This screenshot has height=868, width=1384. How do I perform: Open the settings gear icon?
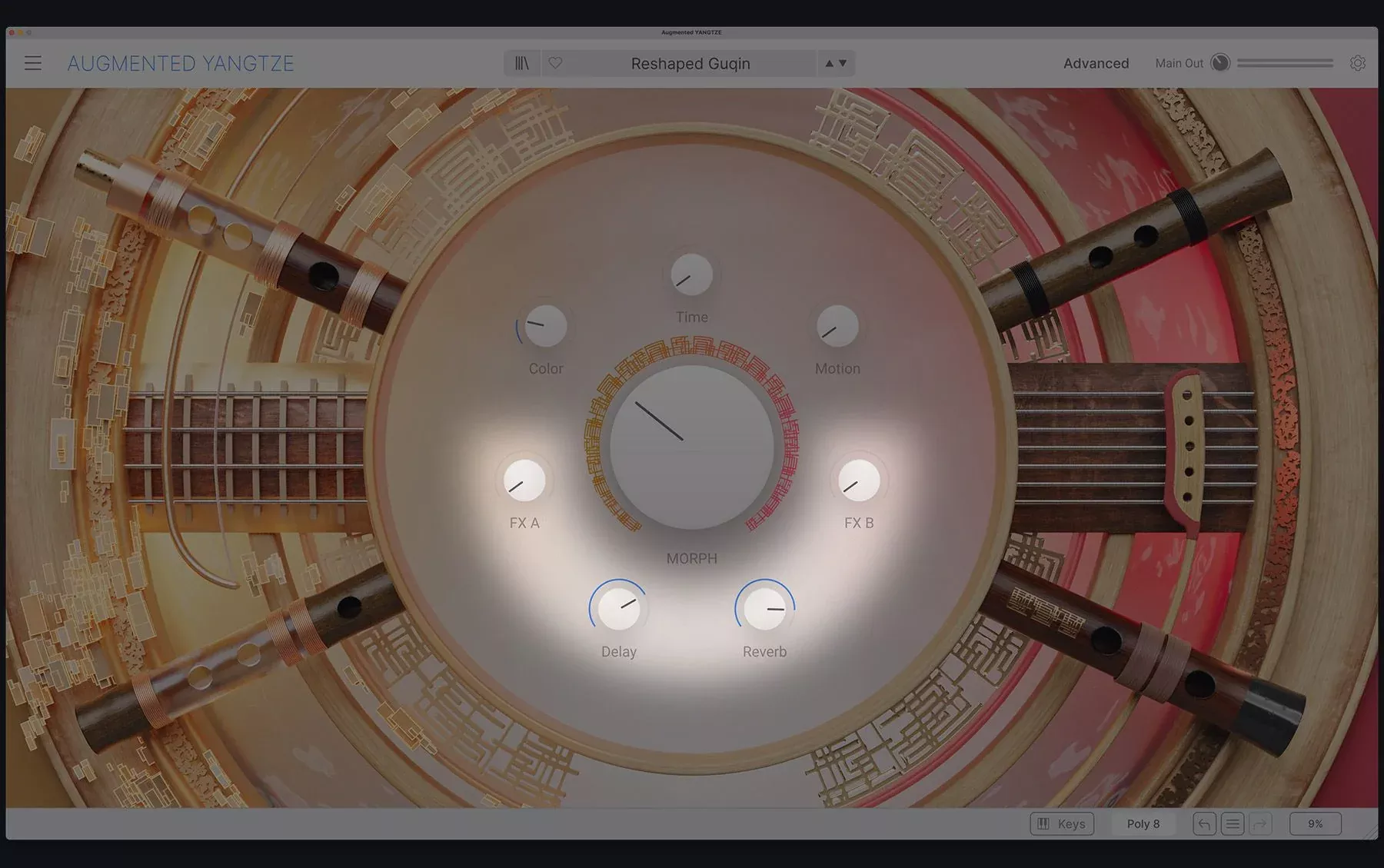pos(1358,63)
